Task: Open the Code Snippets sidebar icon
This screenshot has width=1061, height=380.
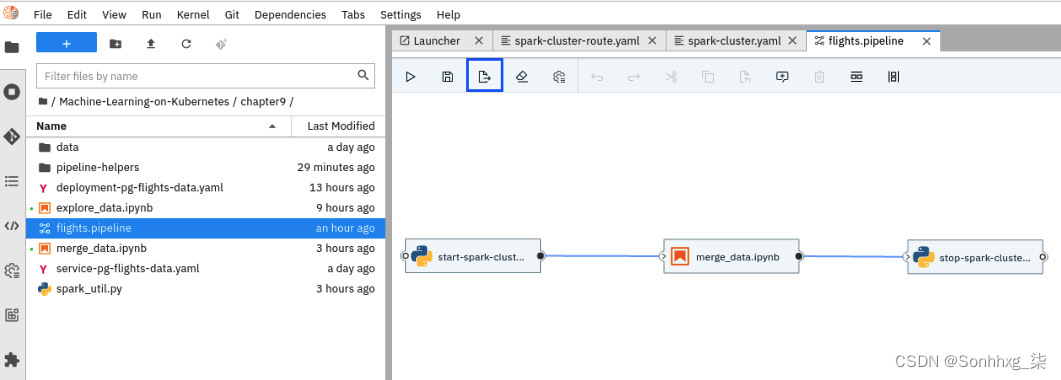Action: (12, 226)
